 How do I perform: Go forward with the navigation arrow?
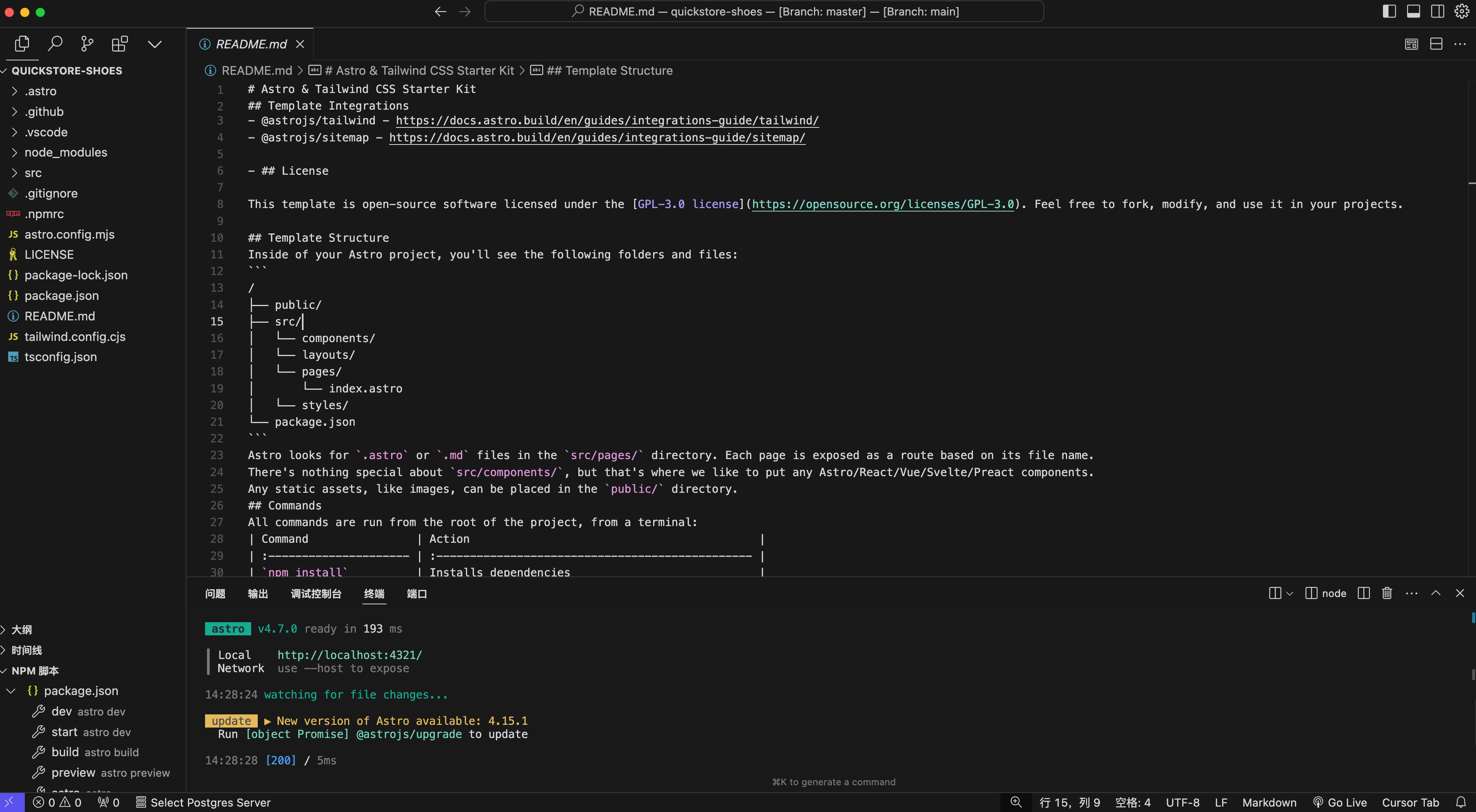tap(465, 12)
